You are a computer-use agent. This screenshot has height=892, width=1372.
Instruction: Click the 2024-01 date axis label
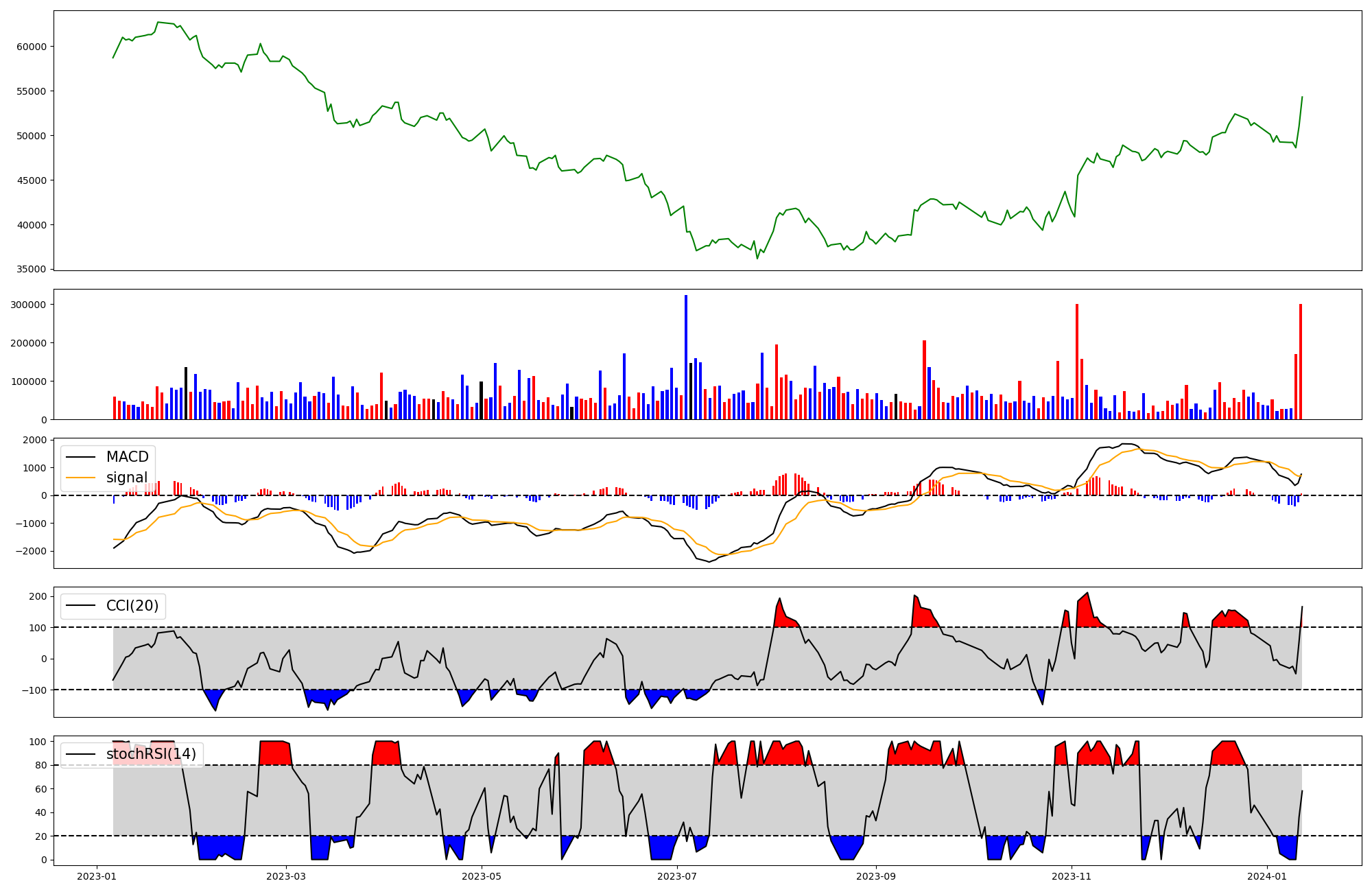[x=1267, y=876]
